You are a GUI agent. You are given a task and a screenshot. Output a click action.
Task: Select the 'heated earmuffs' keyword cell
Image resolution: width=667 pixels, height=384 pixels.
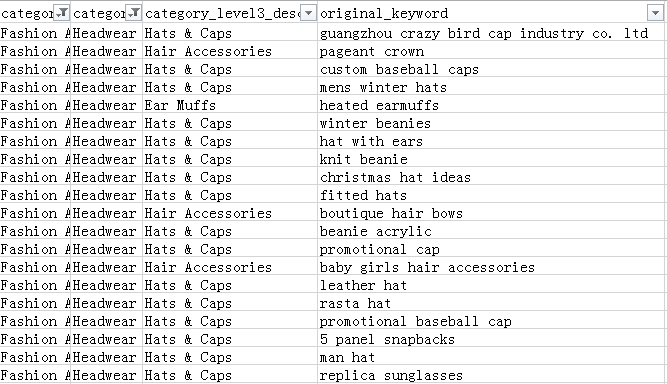pyautogui.click(x=491, y=105)
